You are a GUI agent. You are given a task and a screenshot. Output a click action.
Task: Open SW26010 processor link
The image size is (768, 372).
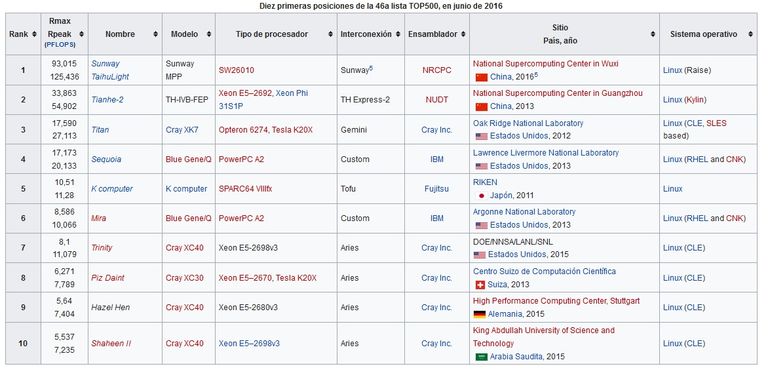click(236, 70)
